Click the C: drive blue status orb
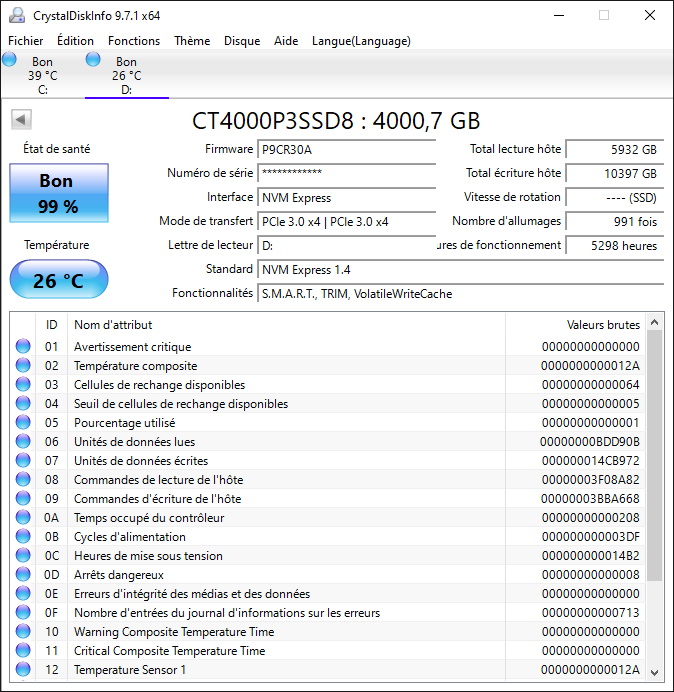The width and height of the screenshot is (674, 692). 9,60
